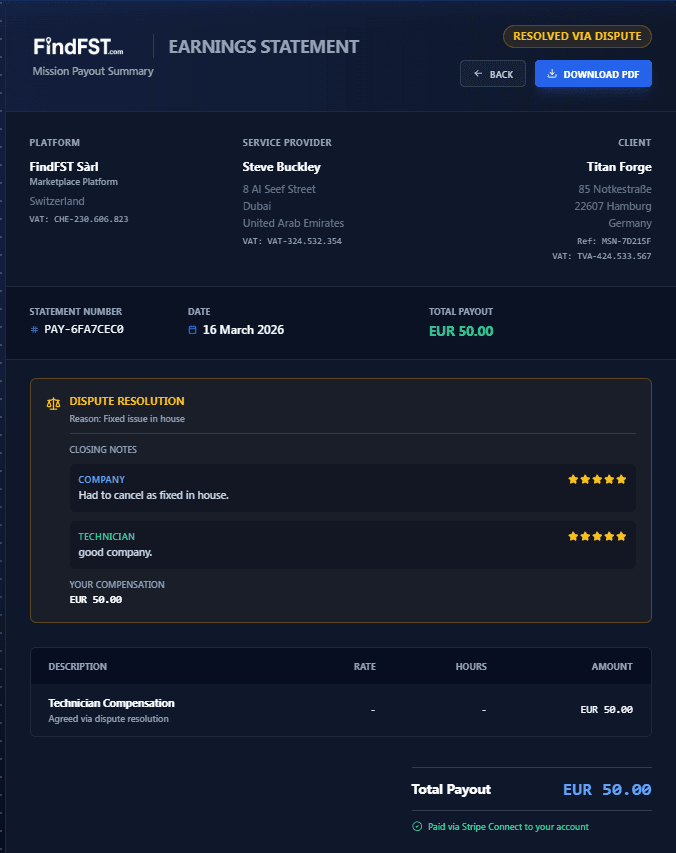The width and height of the screenshot is (676, 853).
Task: Click the Technician Compensation table row
Action: [338, 709]
